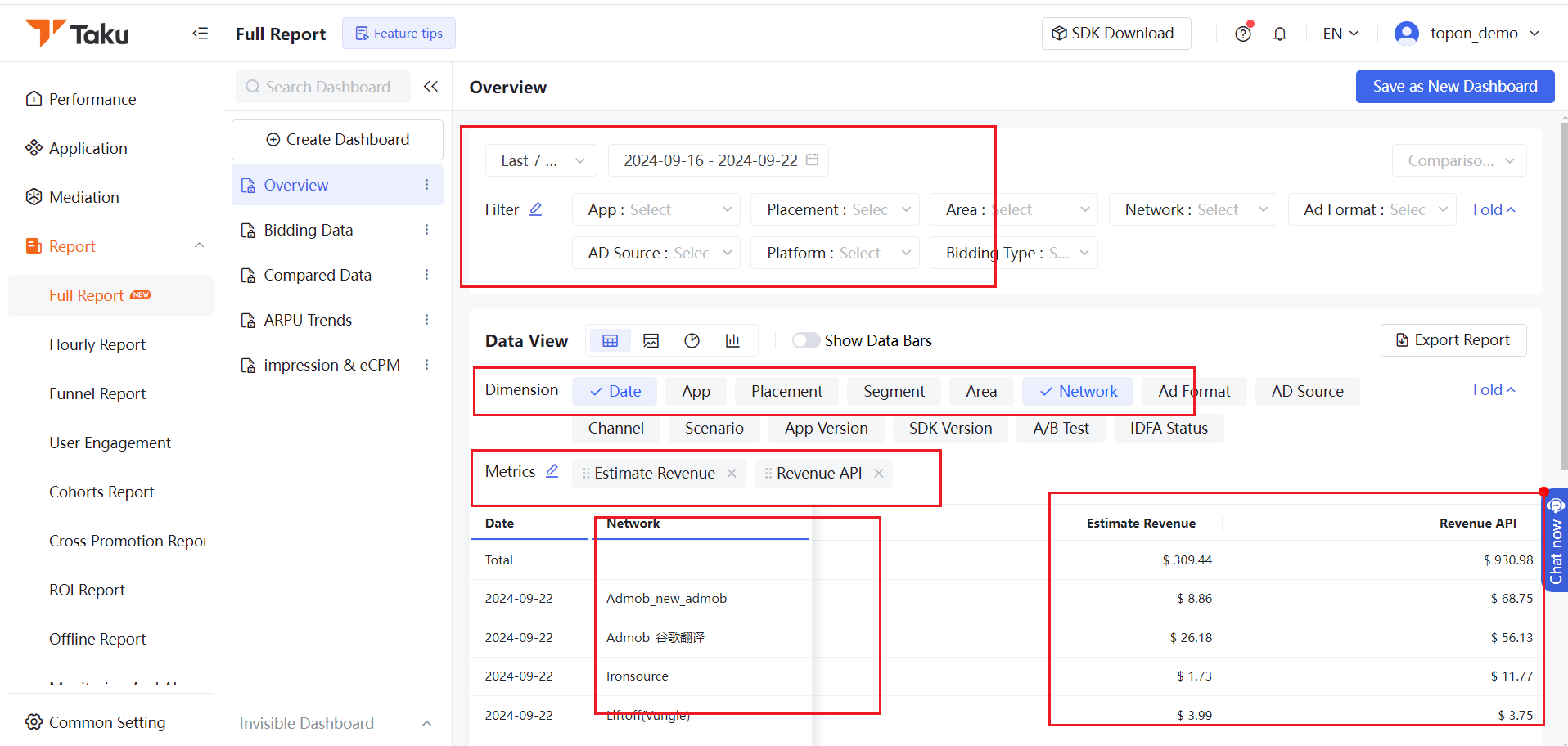Collapse the left navigation sidebar

point(200,33)
